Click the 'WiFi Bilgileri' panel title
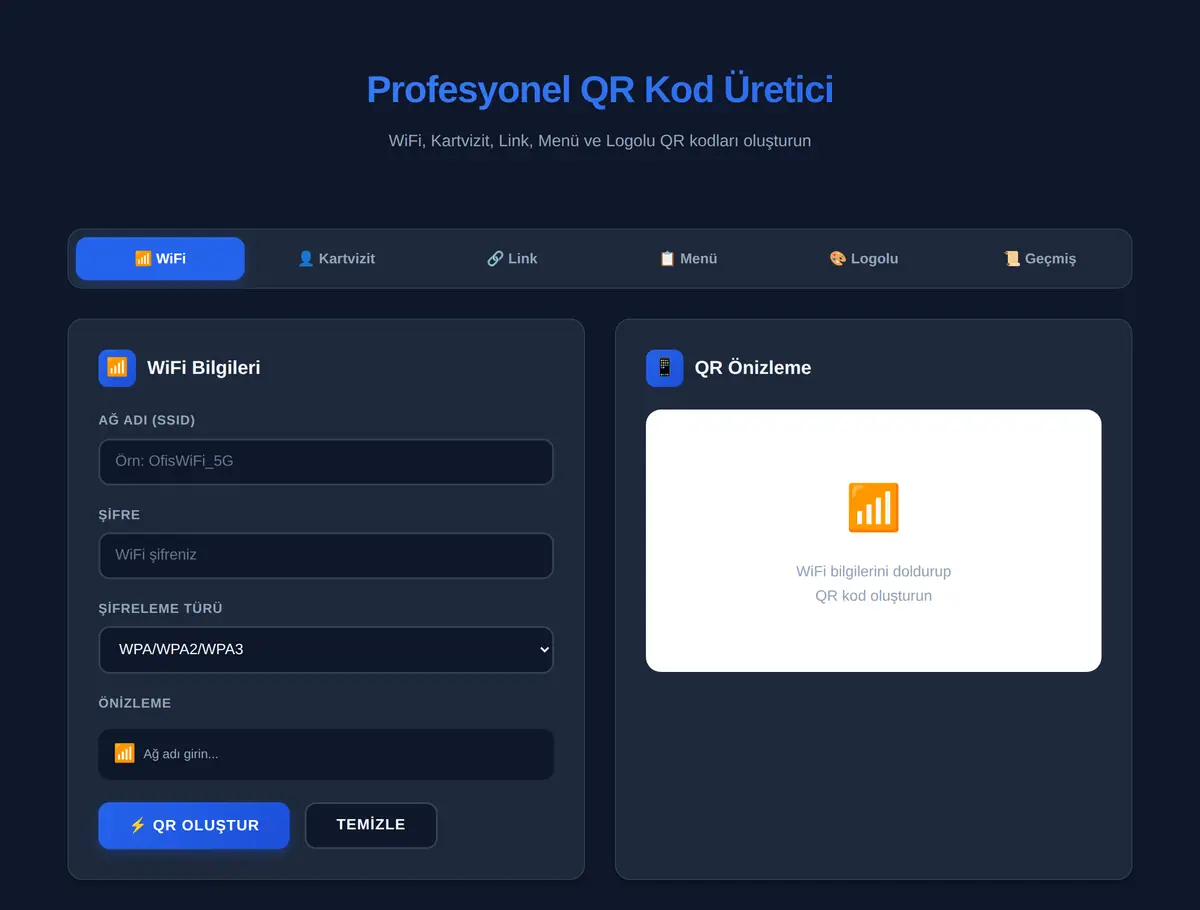1200x910 pixels. point(204,368)
